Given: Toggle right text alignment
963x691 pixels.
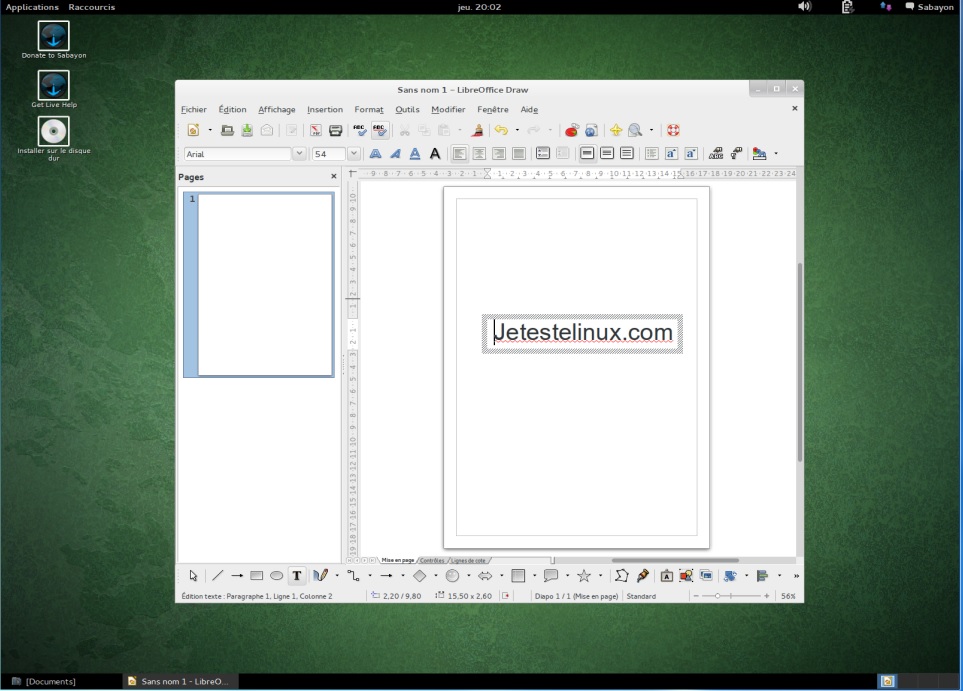Looking at the screenshot, I should [499, 154].
